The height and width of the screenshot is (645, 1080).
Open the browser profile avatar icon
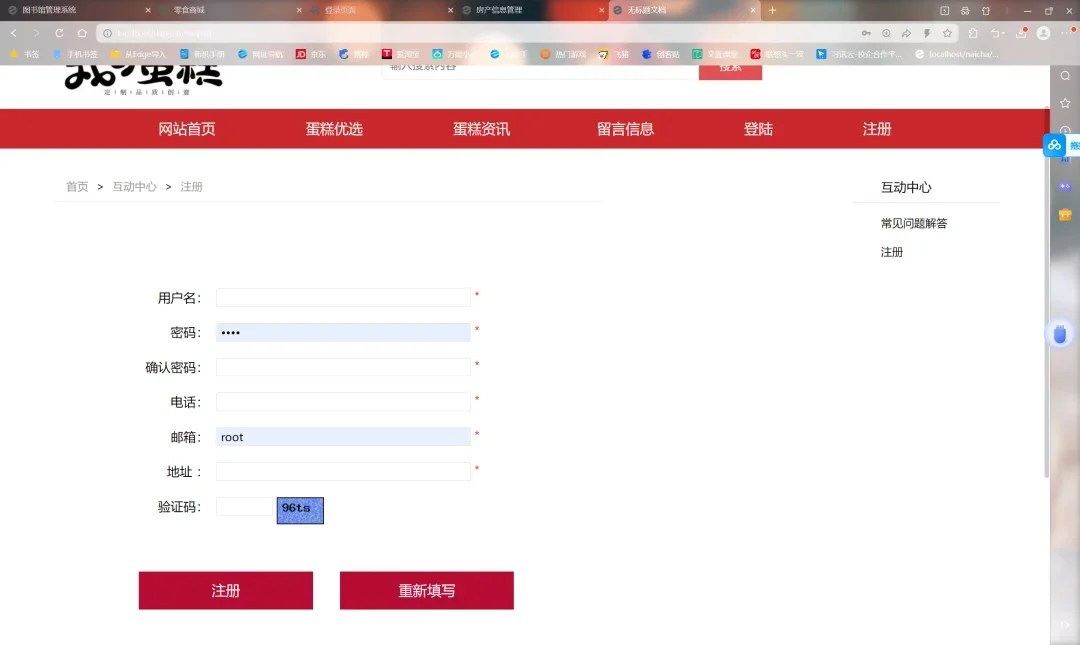pos(1043,33)
